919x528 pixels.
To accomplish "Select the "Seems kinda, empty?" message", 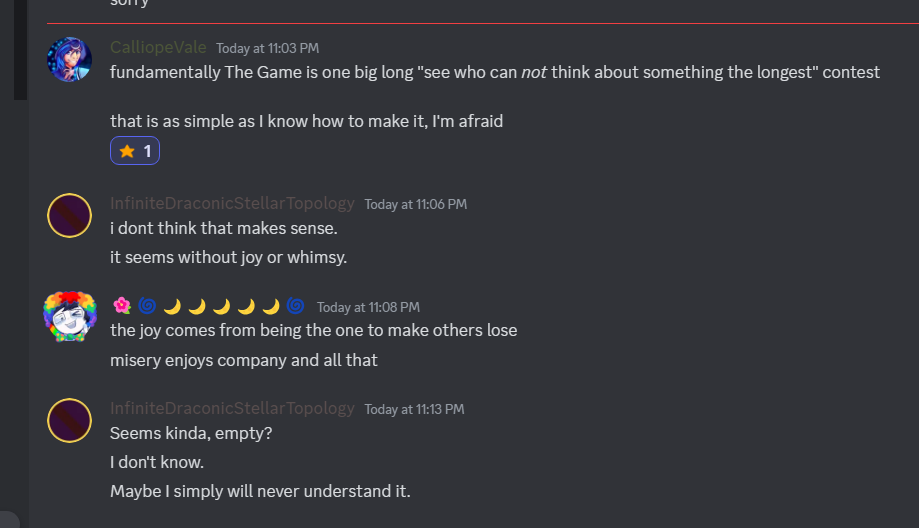I will coord(188,433).
